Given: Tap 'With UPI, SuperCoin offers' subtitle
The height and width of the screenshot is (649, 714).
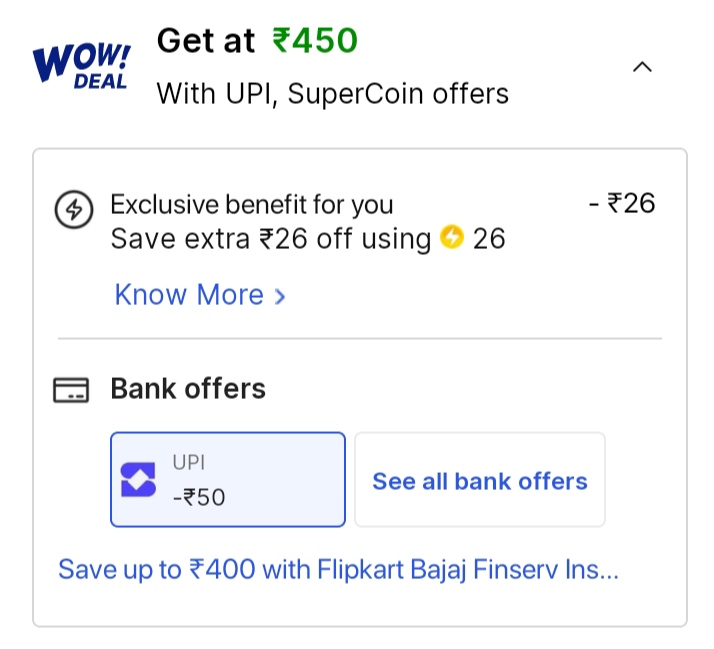Looking at the screenshot, I should click(333, 94).
